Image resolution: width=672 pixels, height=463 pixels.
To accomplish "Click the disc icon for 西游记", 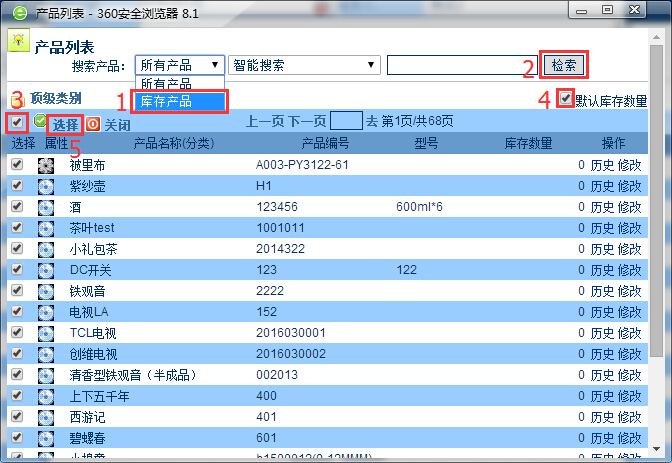I will click(46, 417).
